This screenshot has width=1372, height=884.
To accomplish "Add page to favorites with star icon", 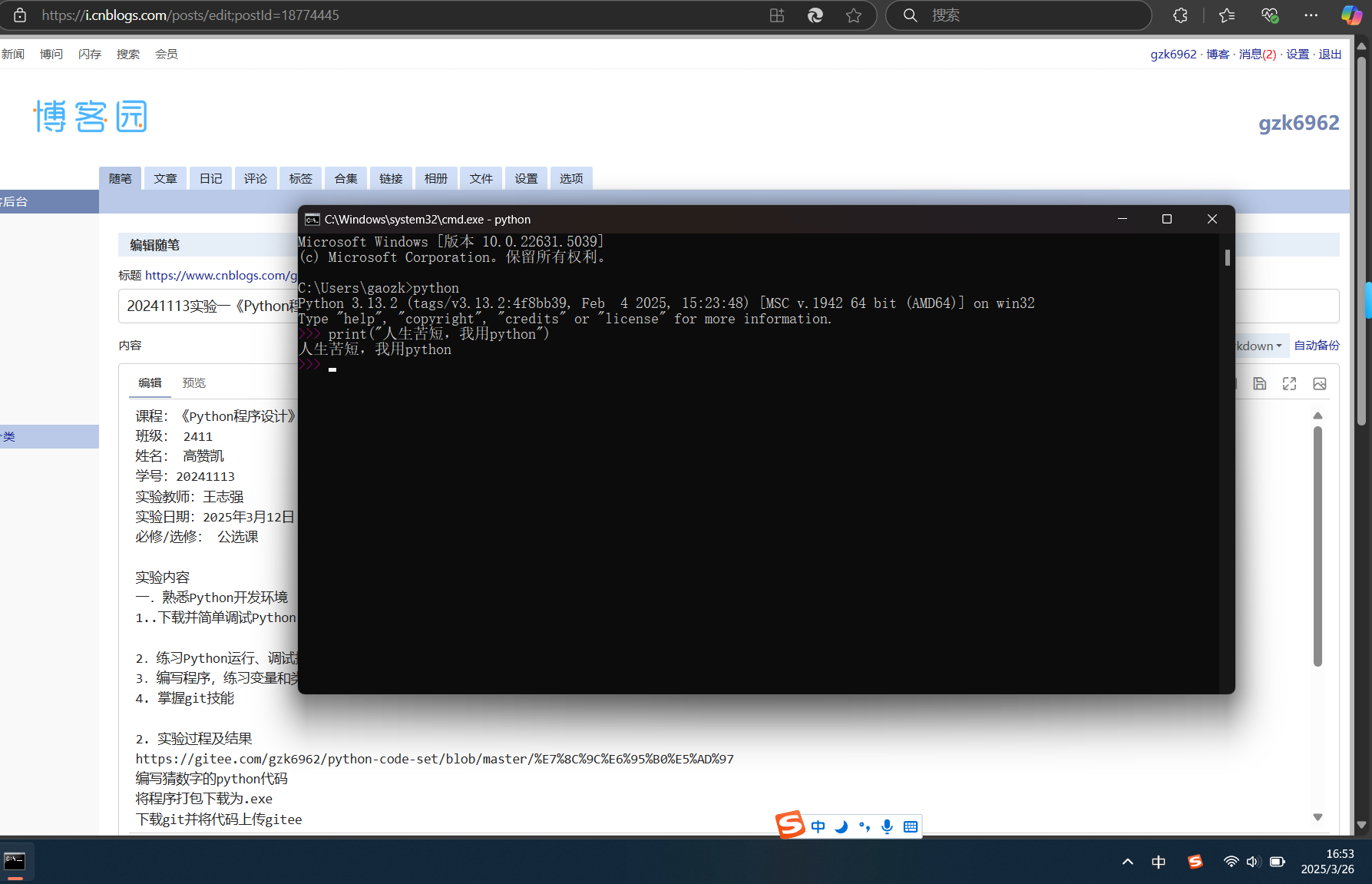I will point(854,15).
